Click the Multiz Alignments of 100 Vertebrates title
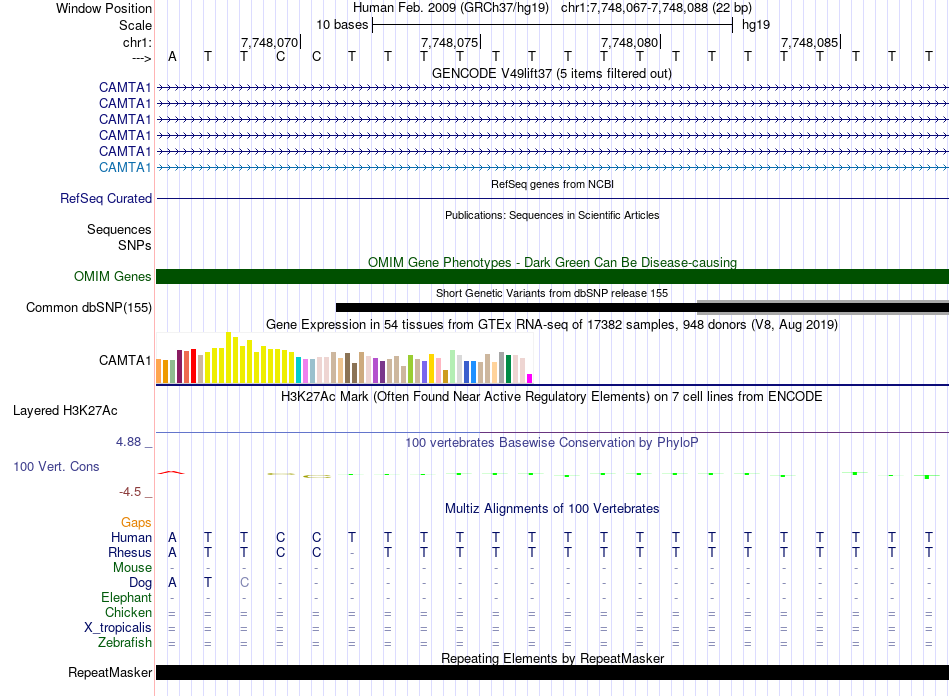The height and width of the screenshot is (696, 950). pyautogui.click(x=552, y=509)
